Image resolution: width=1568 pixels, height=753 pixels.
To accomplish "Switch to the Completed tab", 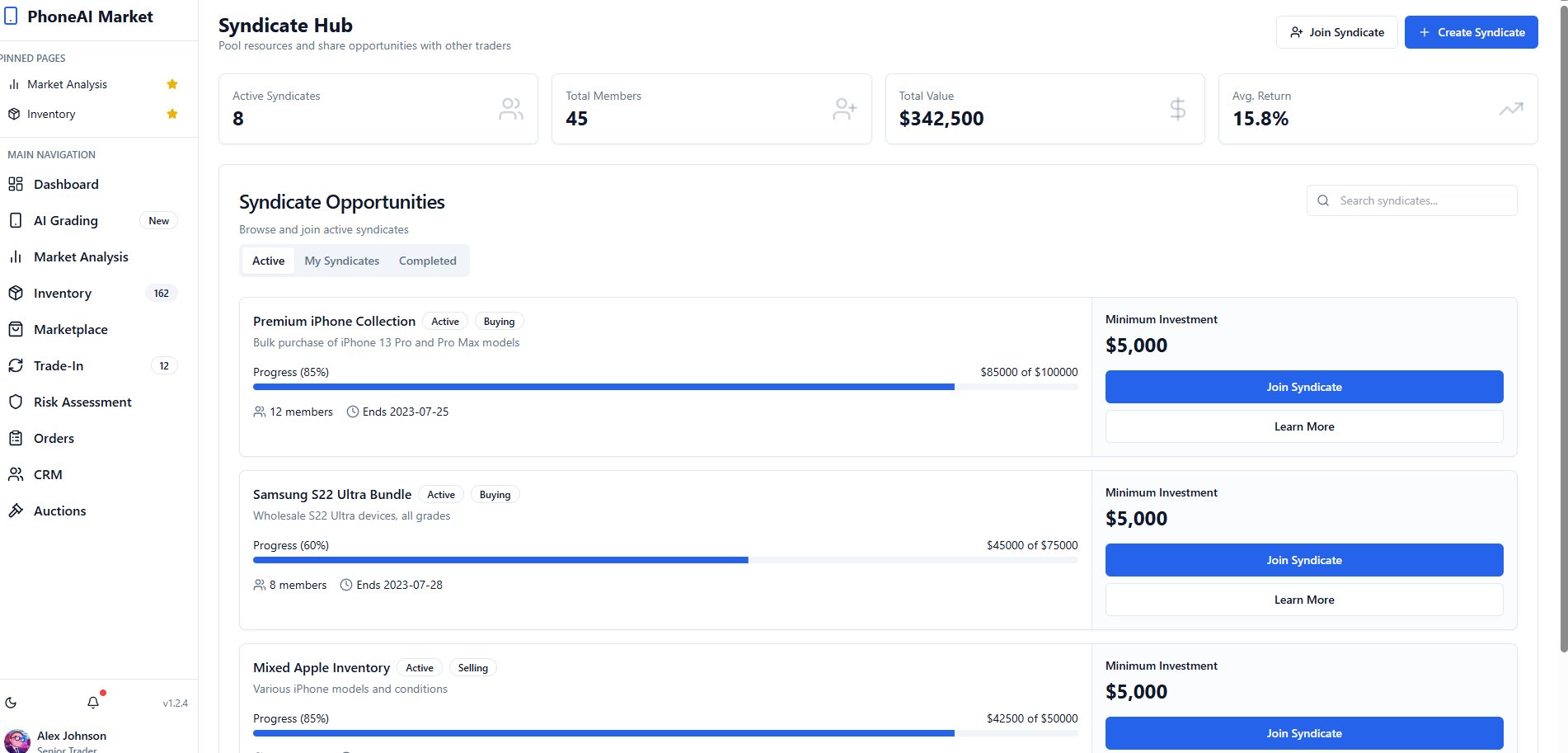I will pos(428,261).
